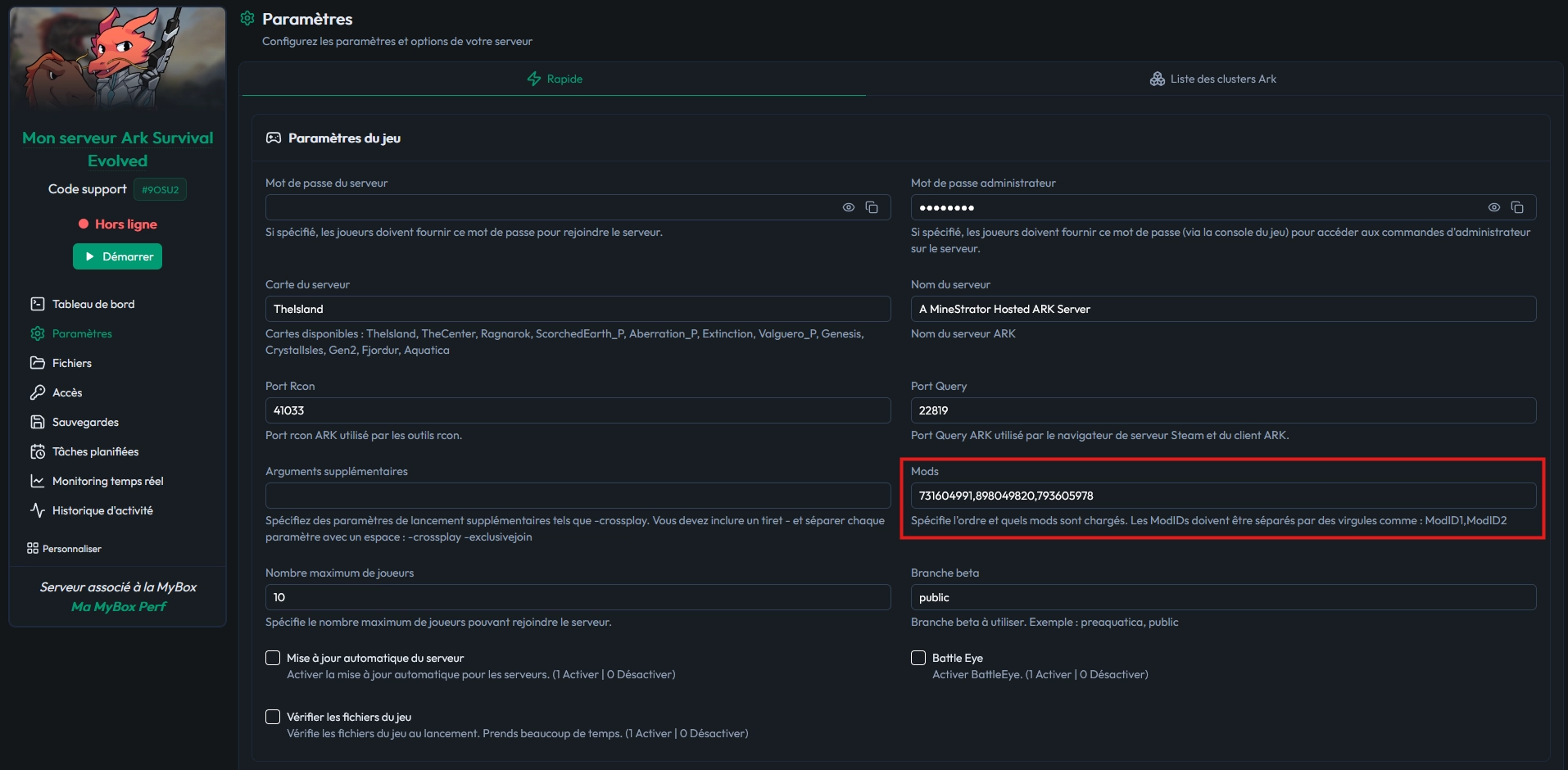Open the Fichiers section icon
Screen dimensions: 1568x770
point(38,363)
